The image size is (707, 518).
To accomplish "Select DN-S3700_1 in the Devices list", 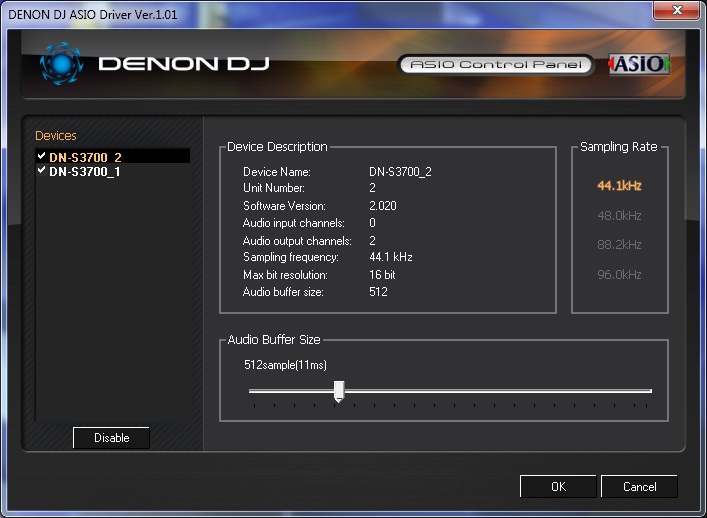I will [85, 171].
